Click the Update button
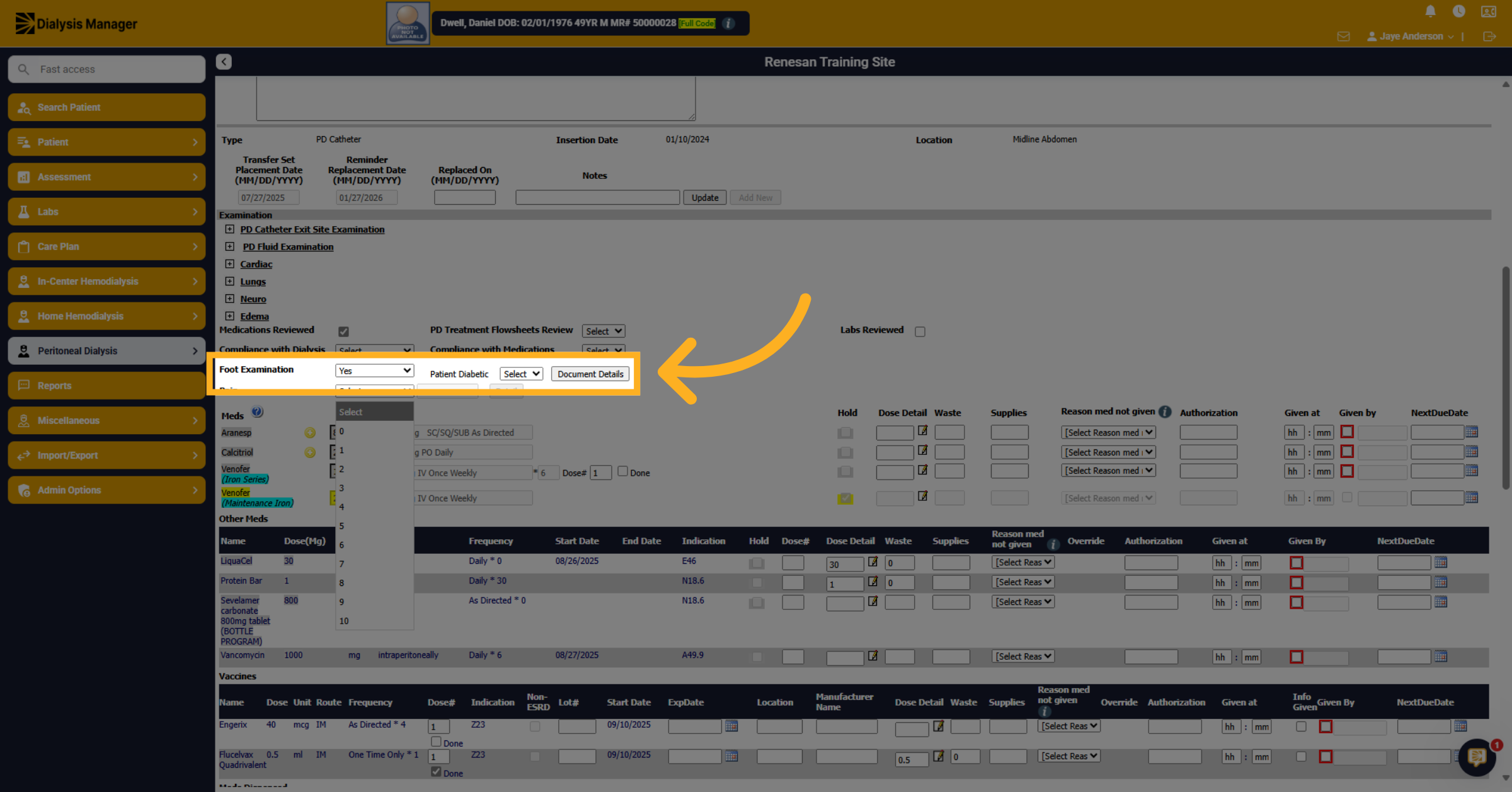The width and height of the screenshot is (1512, 792). click(x=704, y=198)
